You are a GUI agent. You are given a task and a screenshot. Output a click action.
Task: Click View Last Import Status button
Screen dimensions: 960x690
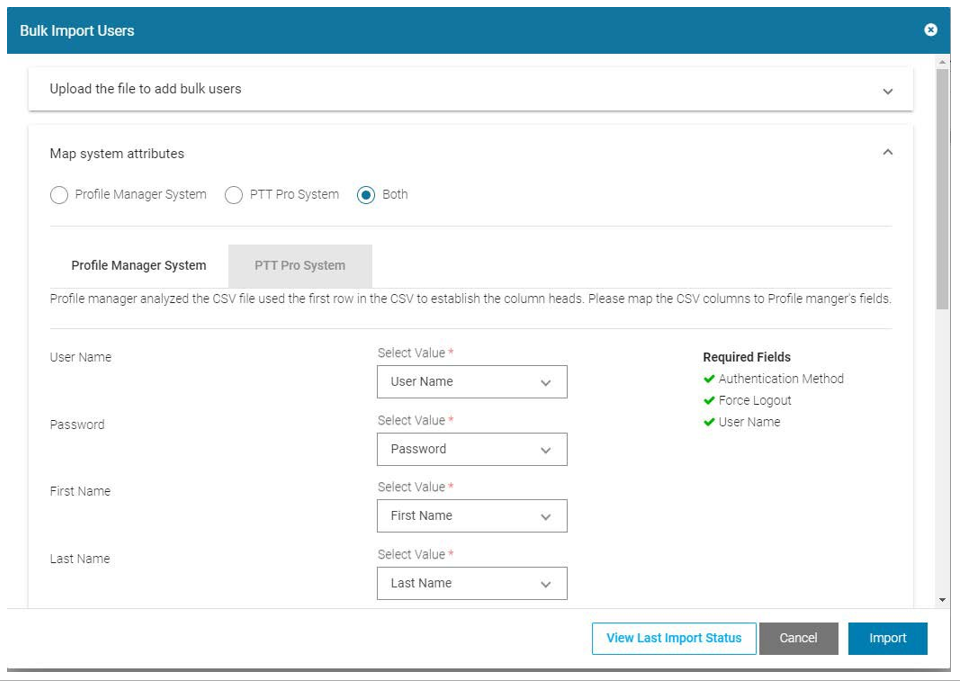click(x=674, y=638)
